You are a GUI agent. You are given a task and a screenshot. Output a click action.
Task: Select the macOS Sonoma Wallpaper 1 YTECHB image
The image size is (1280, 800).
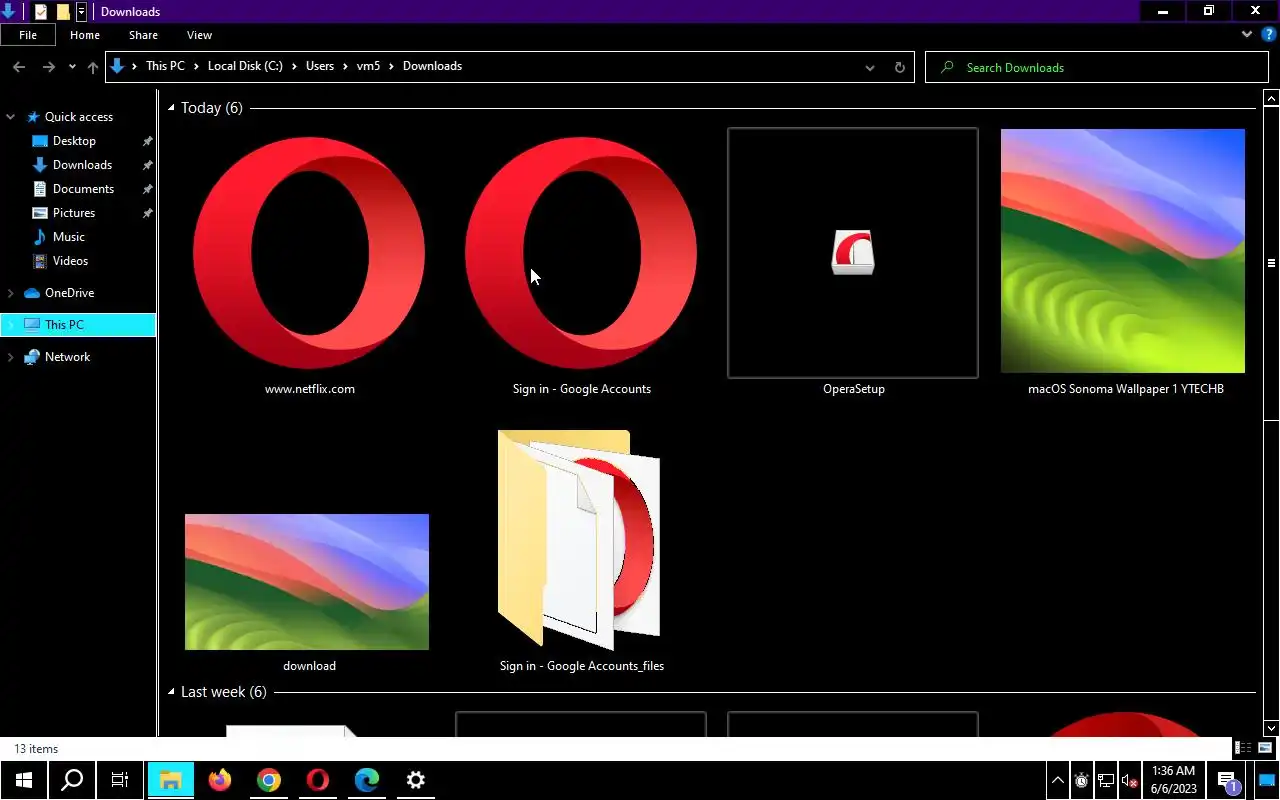(1123, 251)
